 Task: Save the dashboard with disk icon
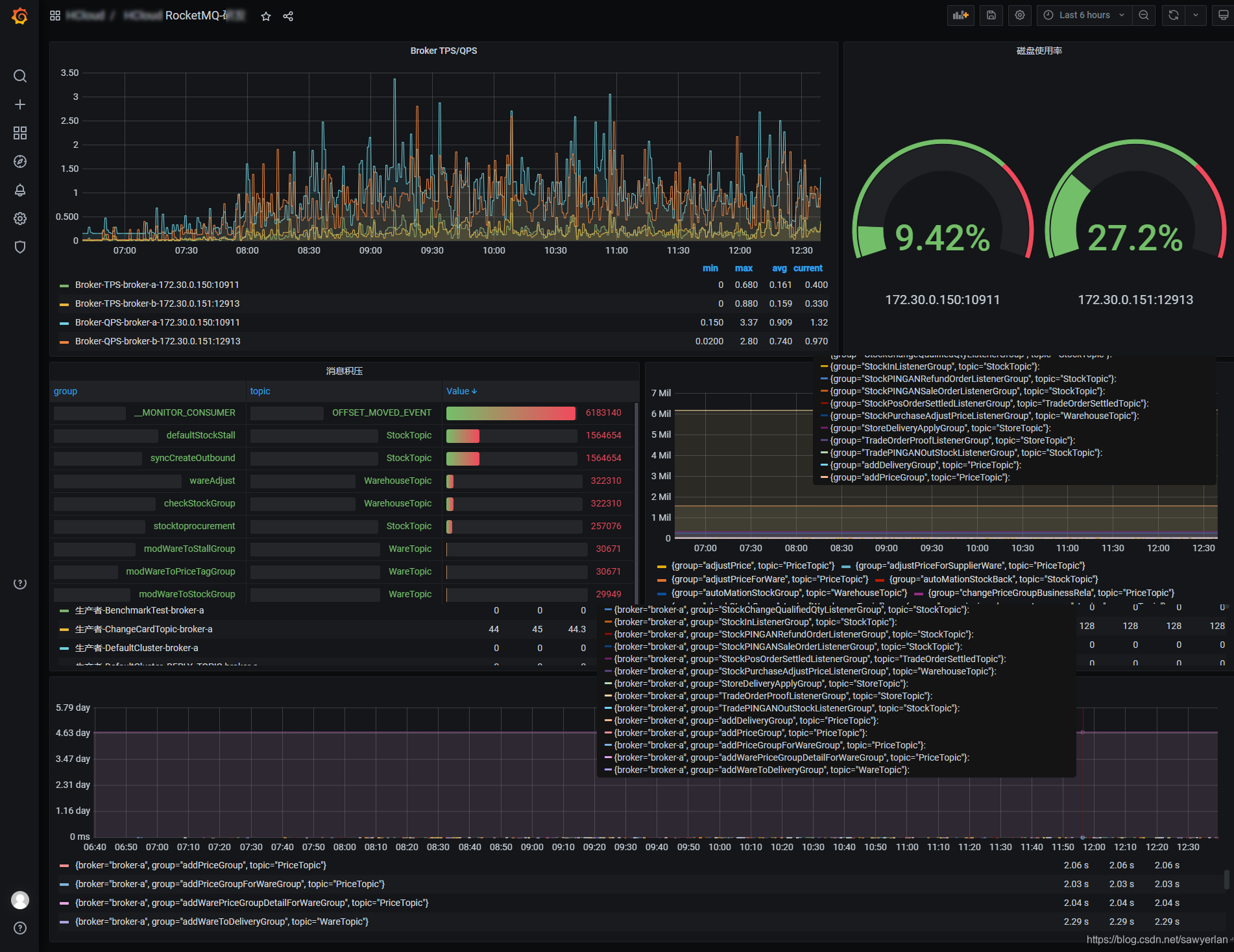[x=991, y=15]
